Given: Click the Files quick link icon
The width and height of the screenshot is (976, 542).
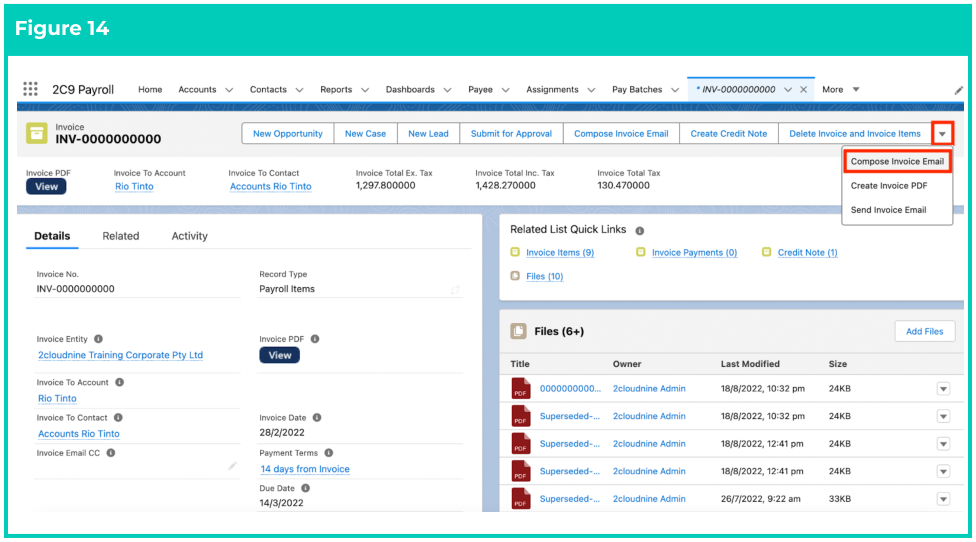Looking at the screenshot, I should (x=515, y=276).
